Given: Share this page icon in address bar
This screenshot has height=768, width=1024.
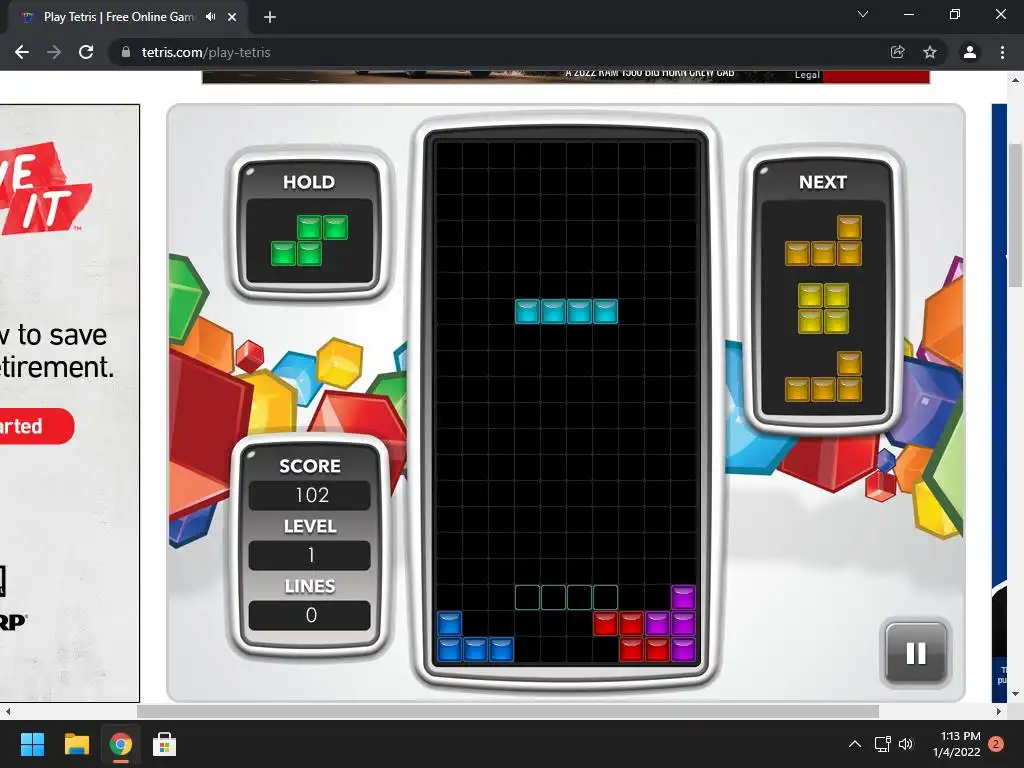Looking at the screenshot, I should 897,52.
